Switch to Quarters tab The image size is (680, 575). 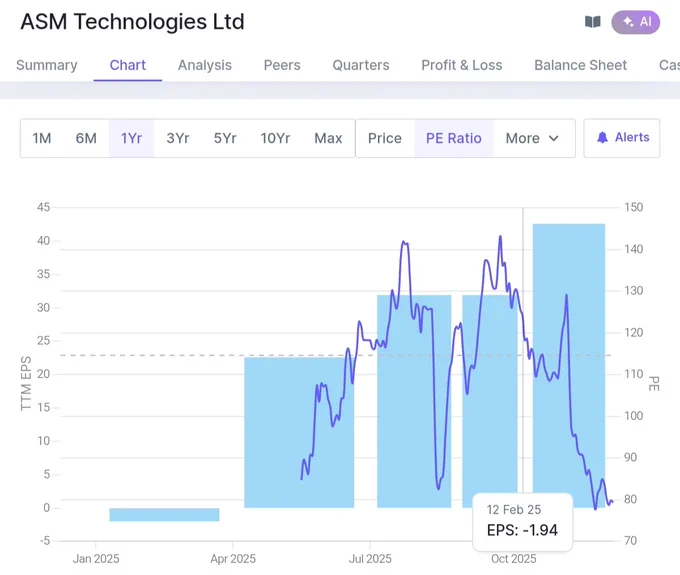click(361, 65)
